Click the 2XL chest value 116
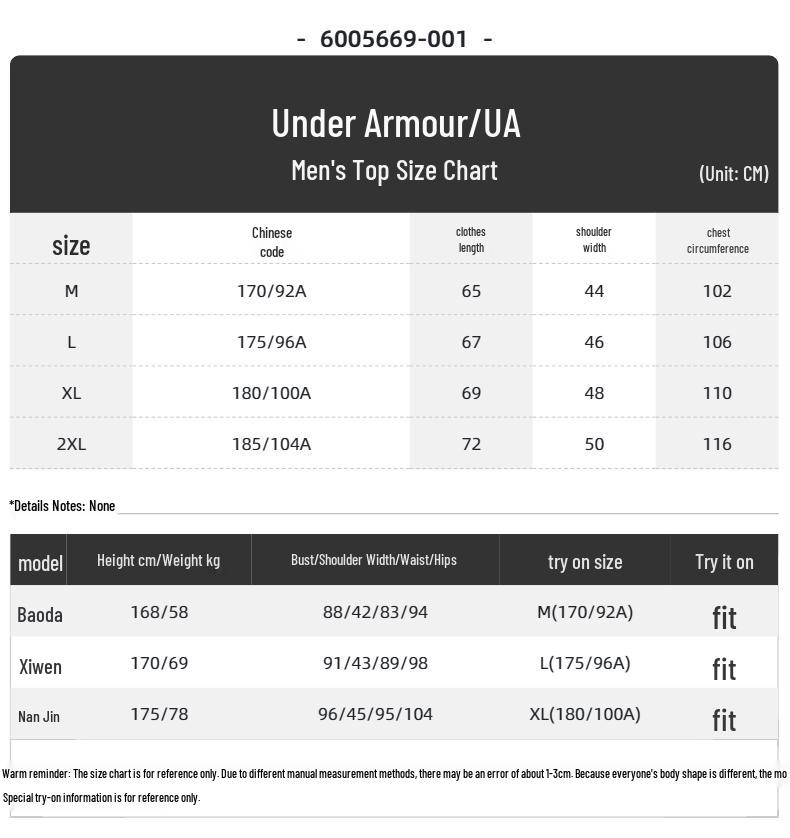 tap(717, 444)
